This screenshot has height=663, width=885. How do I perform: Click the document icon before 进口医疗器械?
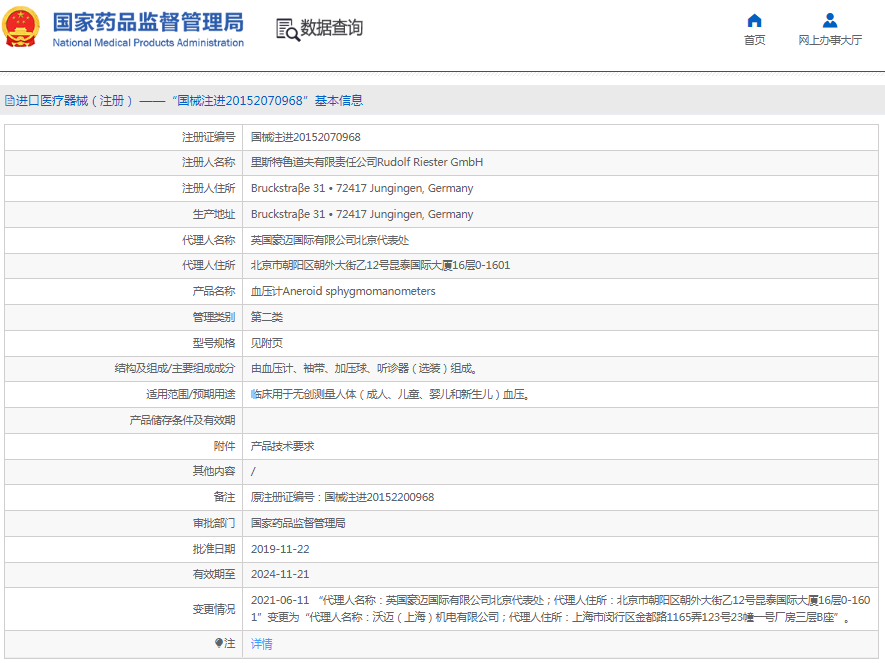[9, 101]
